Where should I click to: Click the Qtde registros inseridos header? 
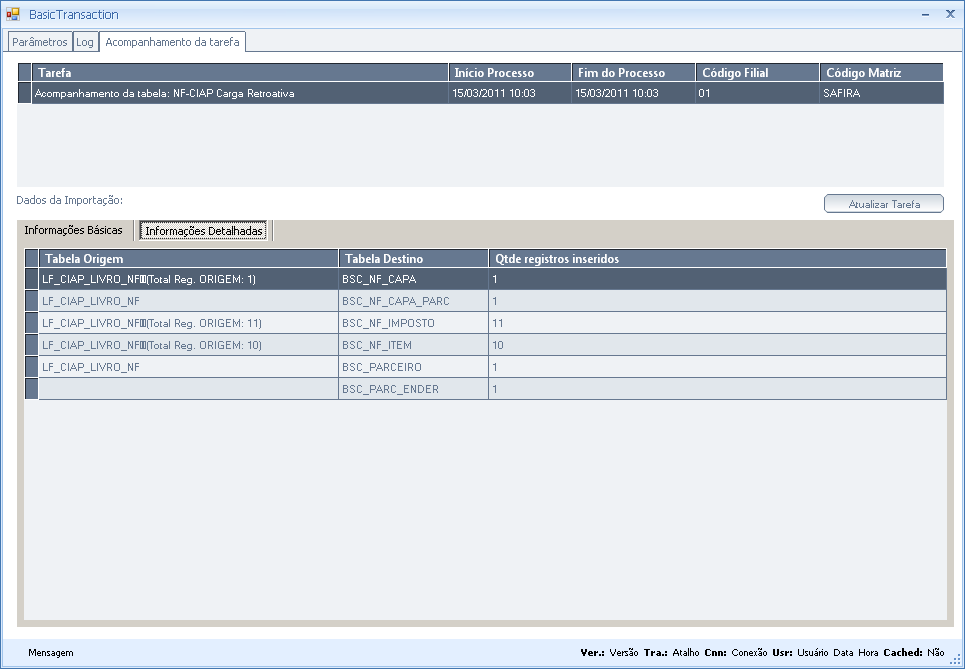[x=716, y=259]
